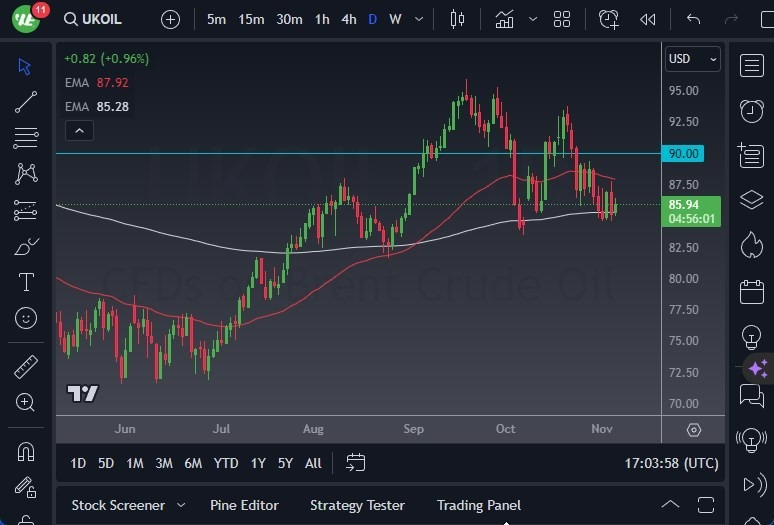Open the Indicators menu icon
The width and height of the screenshot is (774, 525).
(x=505, y=19)
